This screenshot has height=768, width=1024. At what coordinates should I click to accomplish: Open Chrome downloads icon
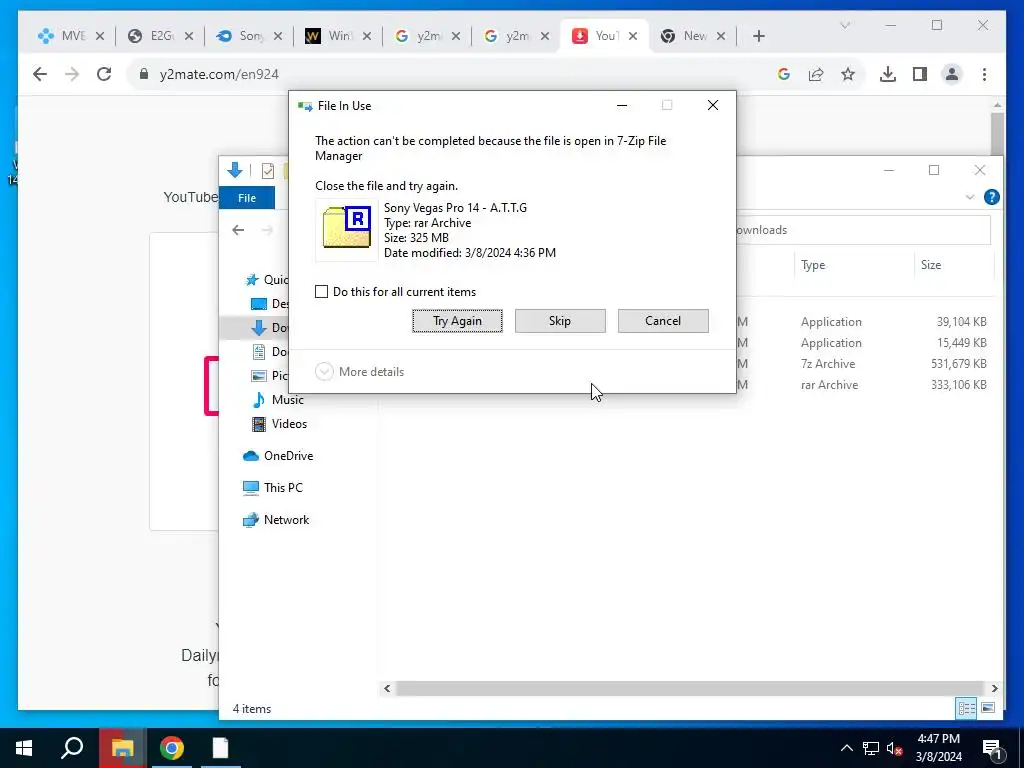[x=888, y=74]
